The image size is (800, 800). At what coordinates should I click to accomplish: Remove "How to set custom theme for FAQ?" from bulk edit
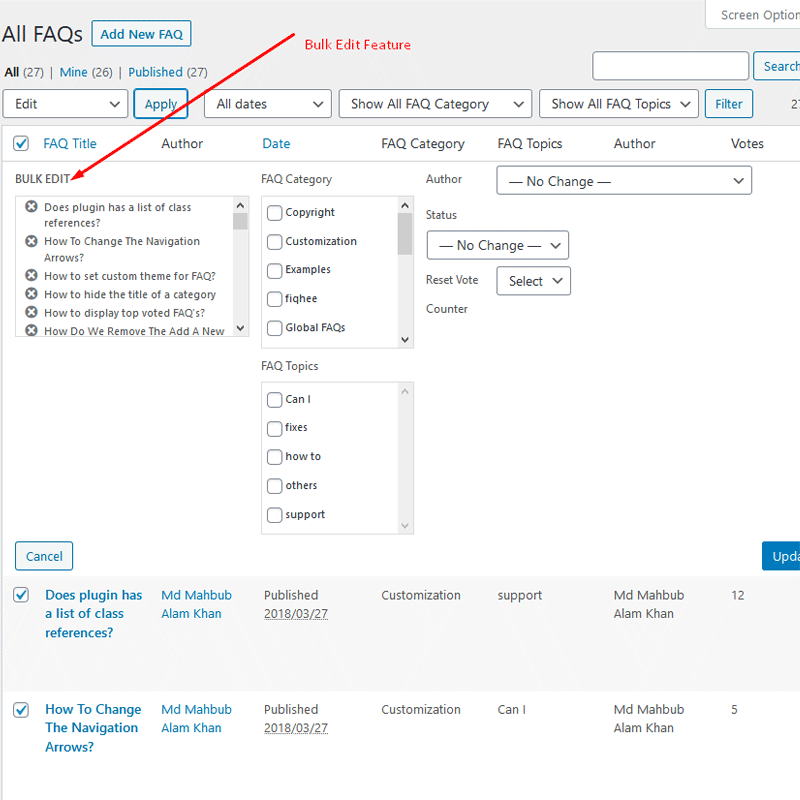click(x=33, y=276)
